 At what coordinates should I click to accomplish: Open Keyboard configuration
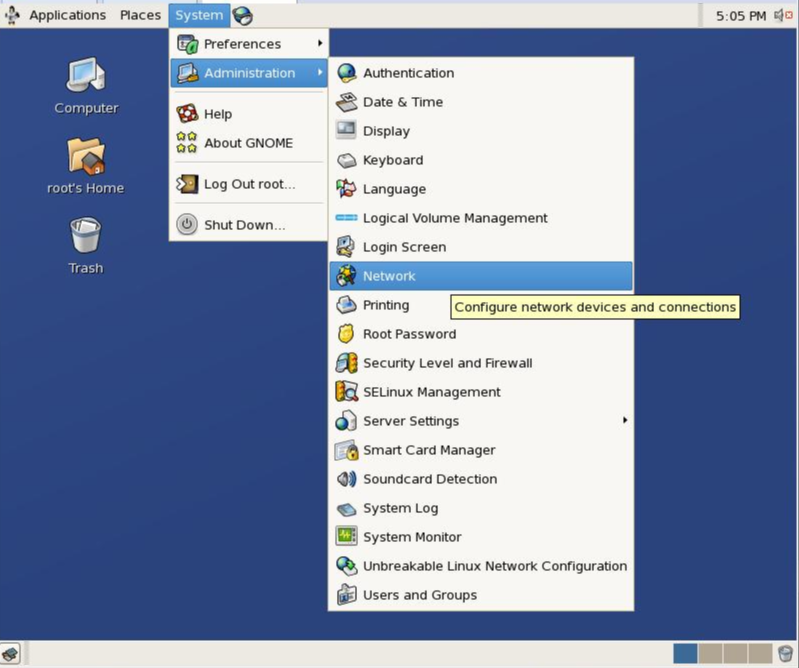[481, 160]
